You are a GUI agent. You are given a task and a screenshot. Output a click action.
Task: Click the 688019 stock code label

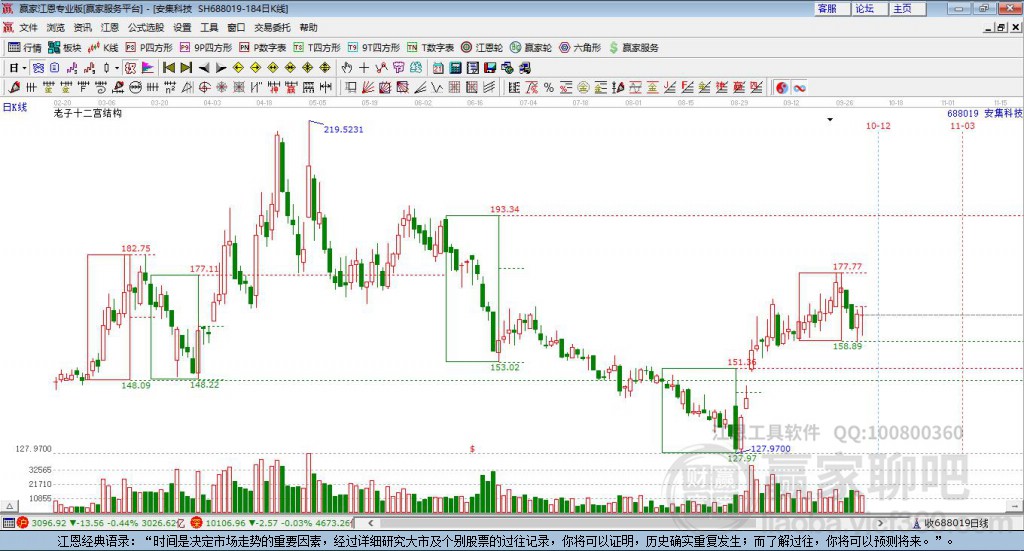[x=963, y=114]
